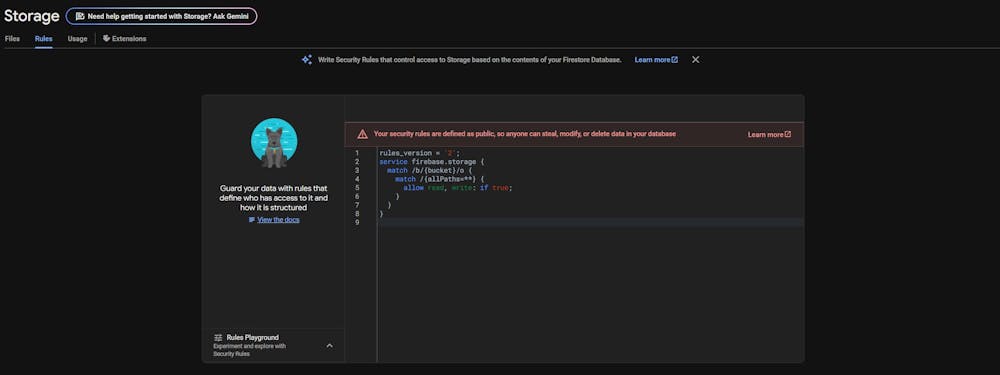Click the Rules Playground title

pyautogui.click(x=253, y=337)
